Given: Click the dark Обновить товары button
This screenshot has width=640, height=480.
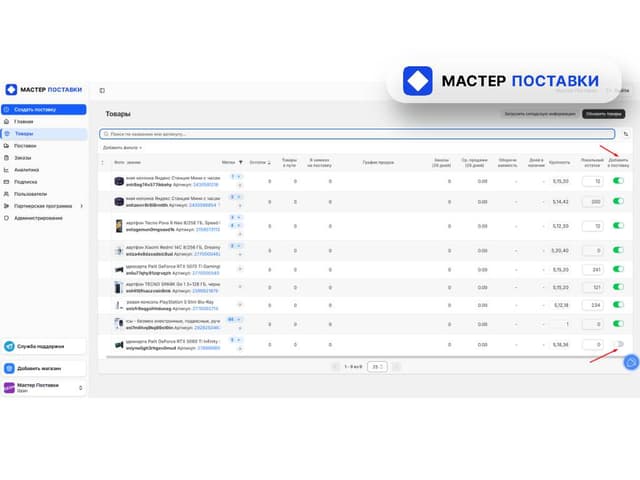Looking at the screenshot, I should [x=604, y=114].
